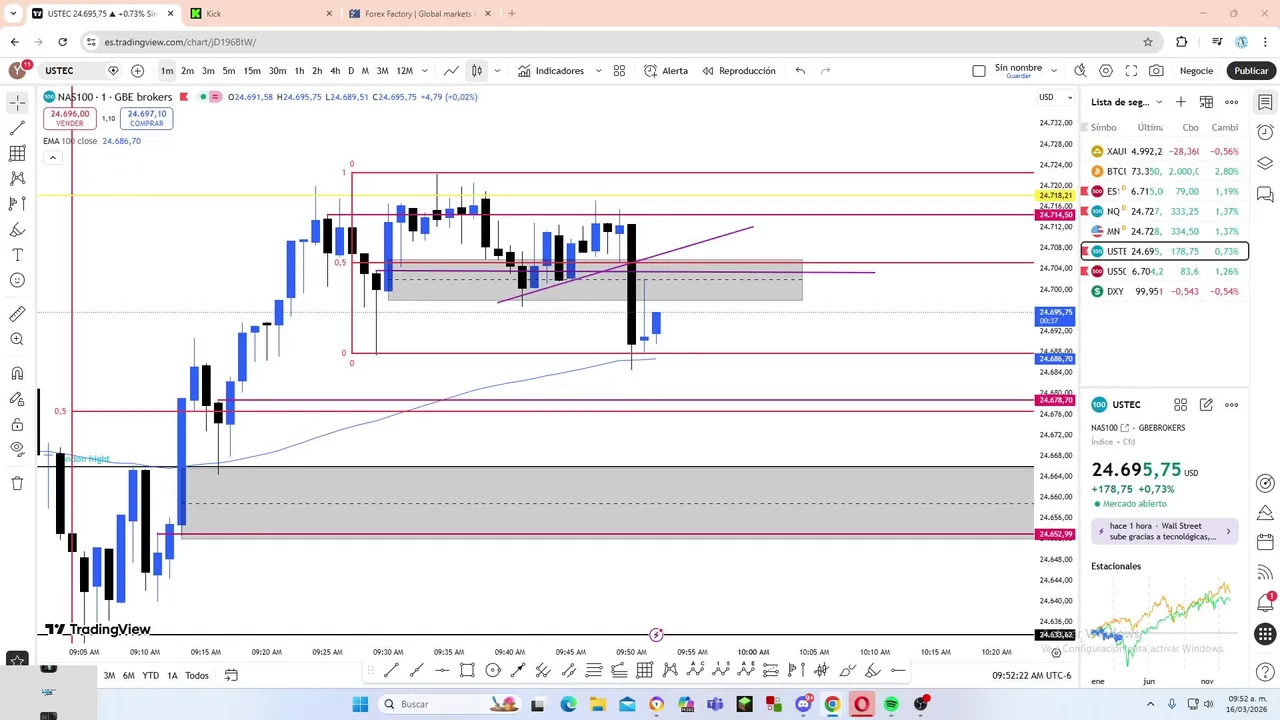Expand Sin nombre layout dropdown arrow
This screenshot has height=720, width=1280.
(1054, 69)
